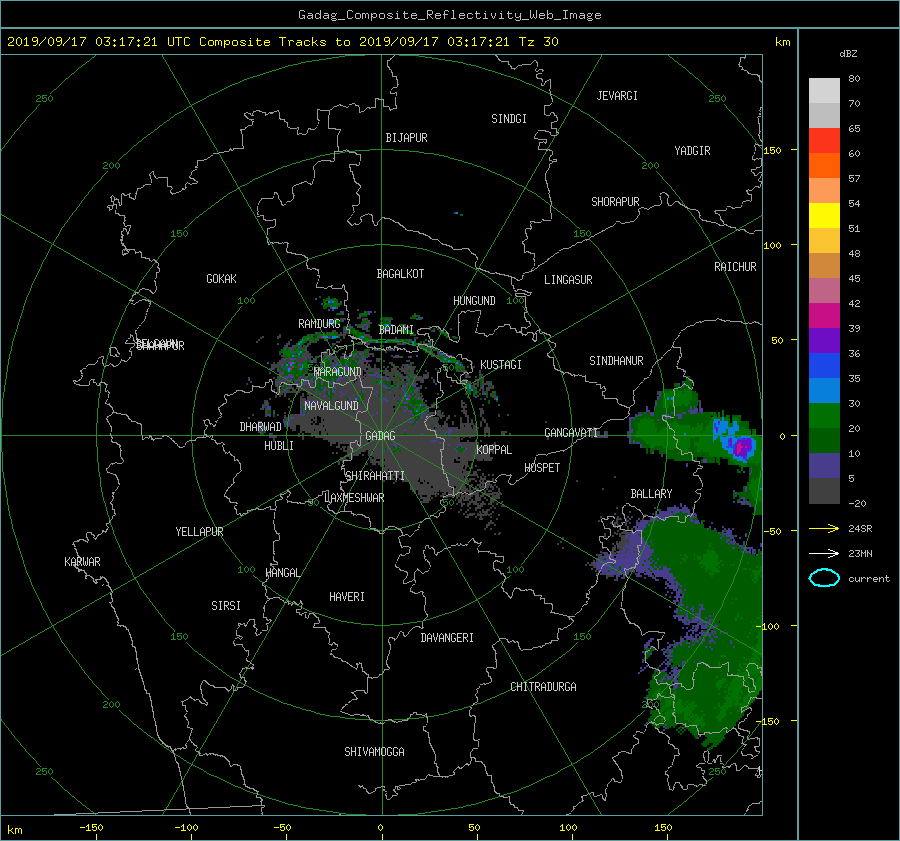Select the red 60-65 dBZ color swatch
Screen dimensions: 900x841
coord(824,140)
